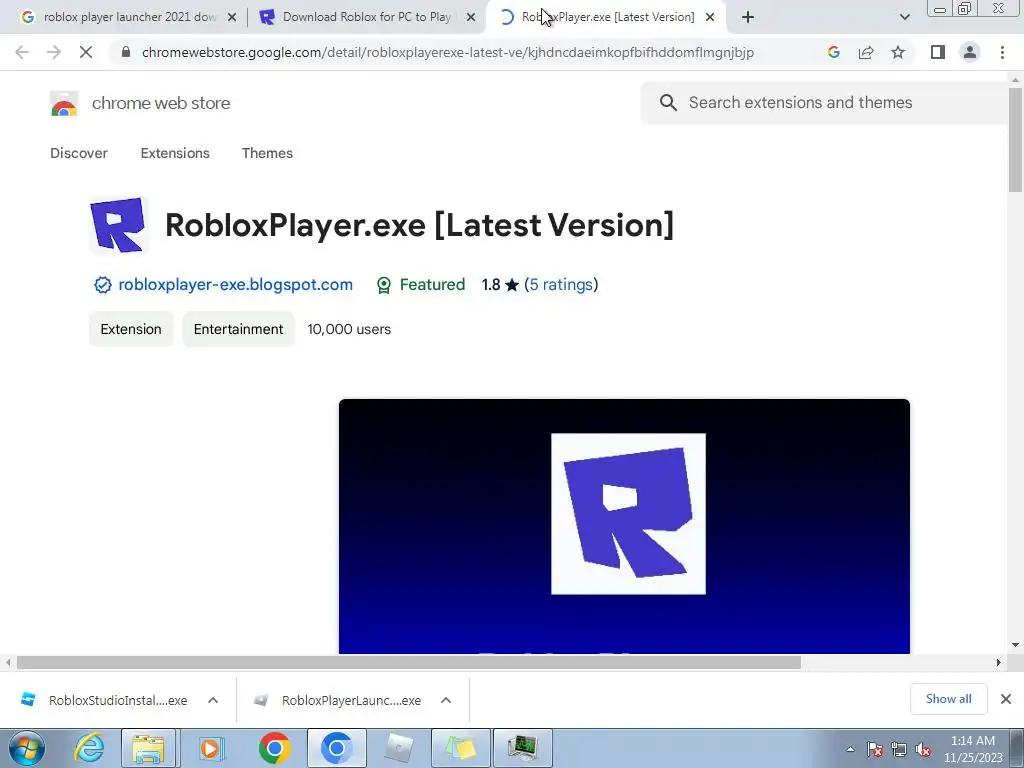Viewport: 1024px width, 768px height.
Task: Click the Entertainment category chip
Action: coord(238,329)
